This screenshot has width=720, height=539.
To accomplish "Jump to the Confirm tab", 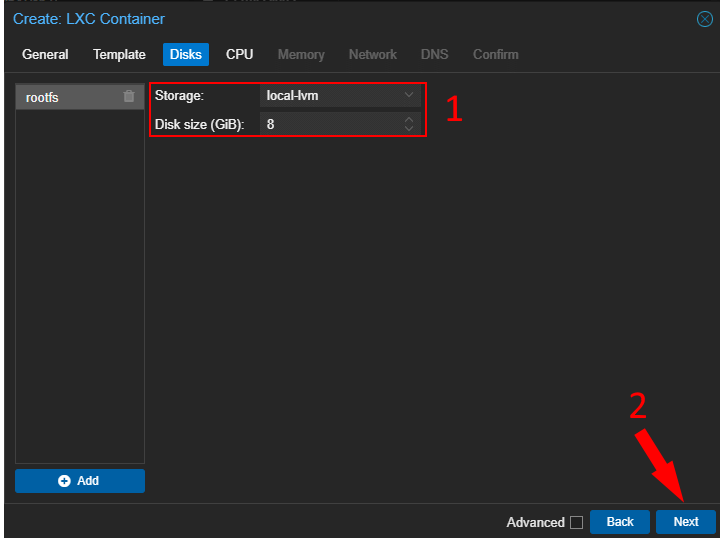I will click(x=495, y=55).
